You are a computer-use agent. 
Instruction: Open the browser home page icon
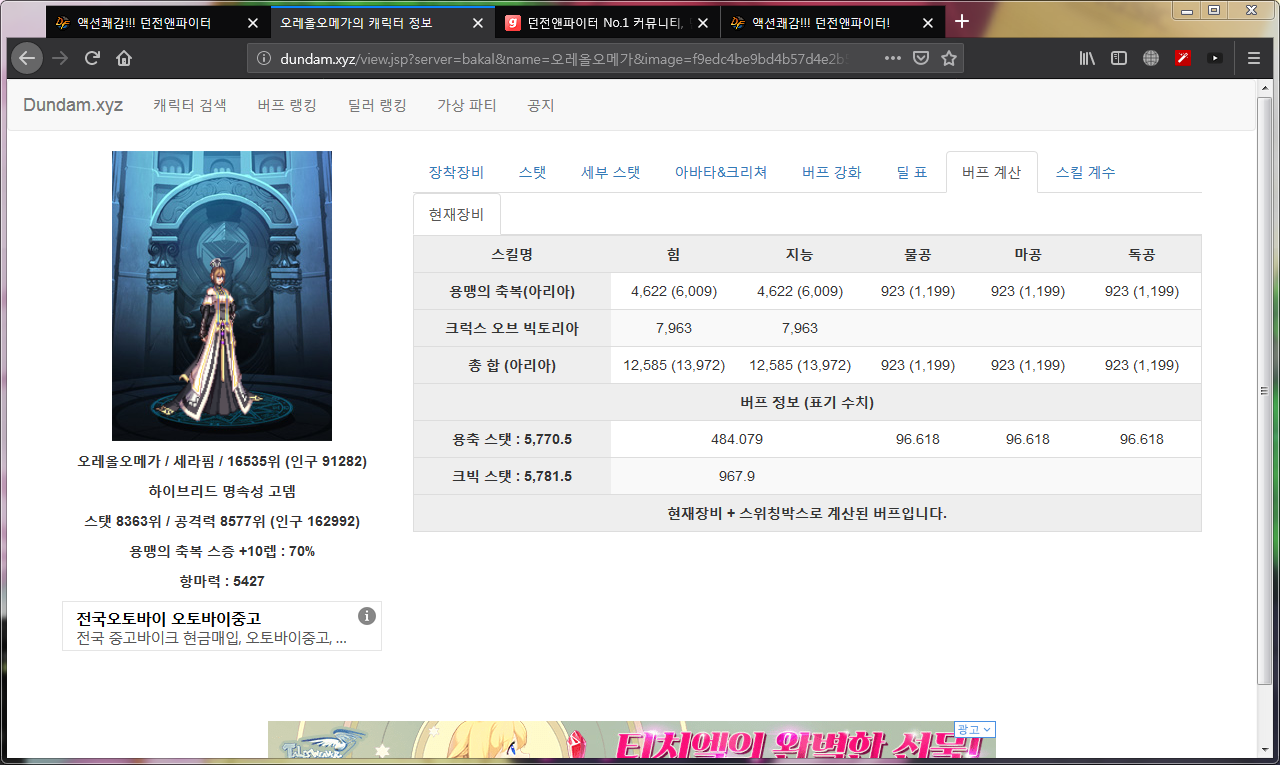click(x=124, y=58)
